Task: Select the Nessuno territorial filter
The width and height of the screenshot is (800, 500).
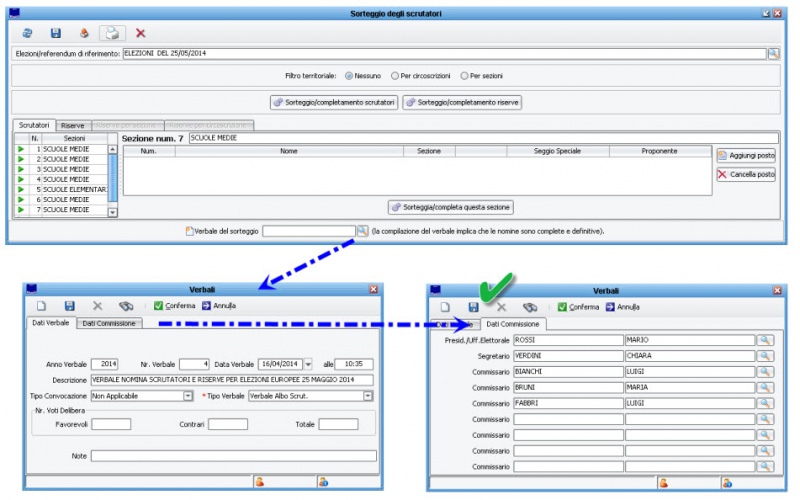Action: (x=349, y=75)
